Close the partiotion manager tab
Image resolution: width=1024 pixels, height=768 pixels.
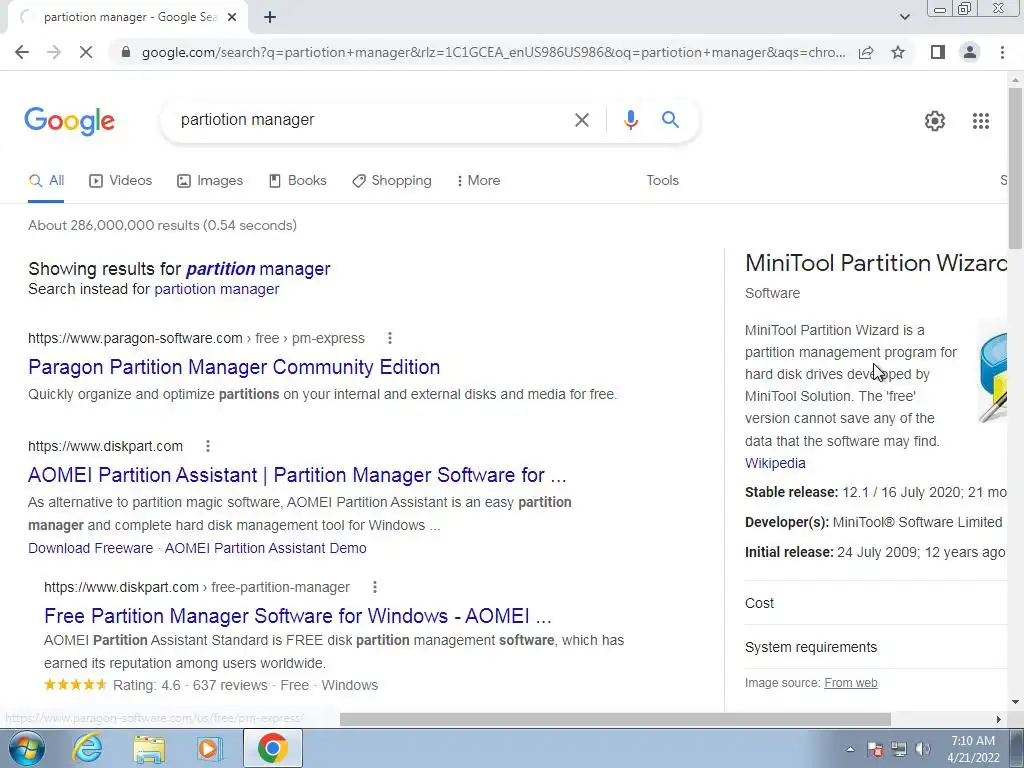[x=232, y=17]
